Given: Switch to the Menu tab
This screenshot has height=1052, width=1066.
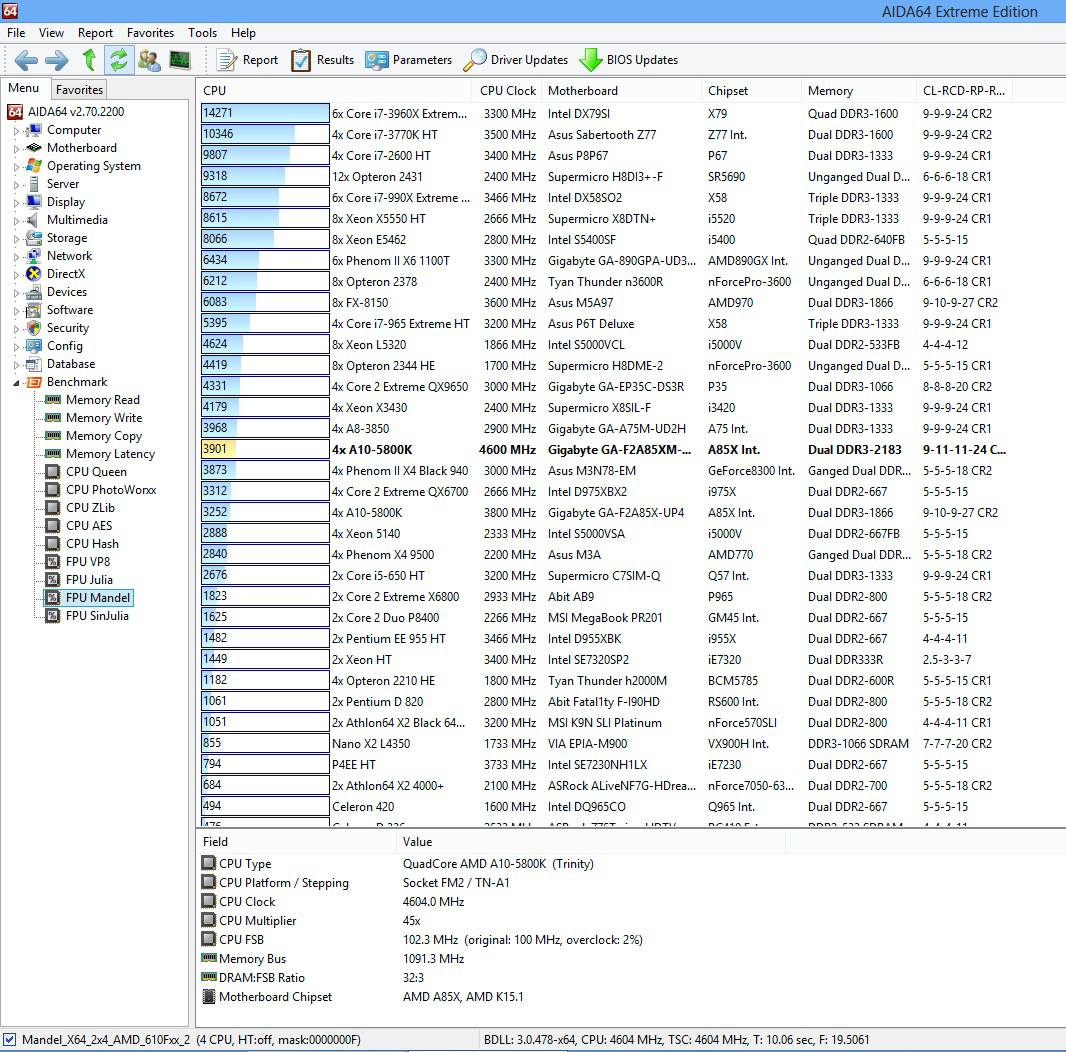Looking at the screenshot, I should coord(24,88).
